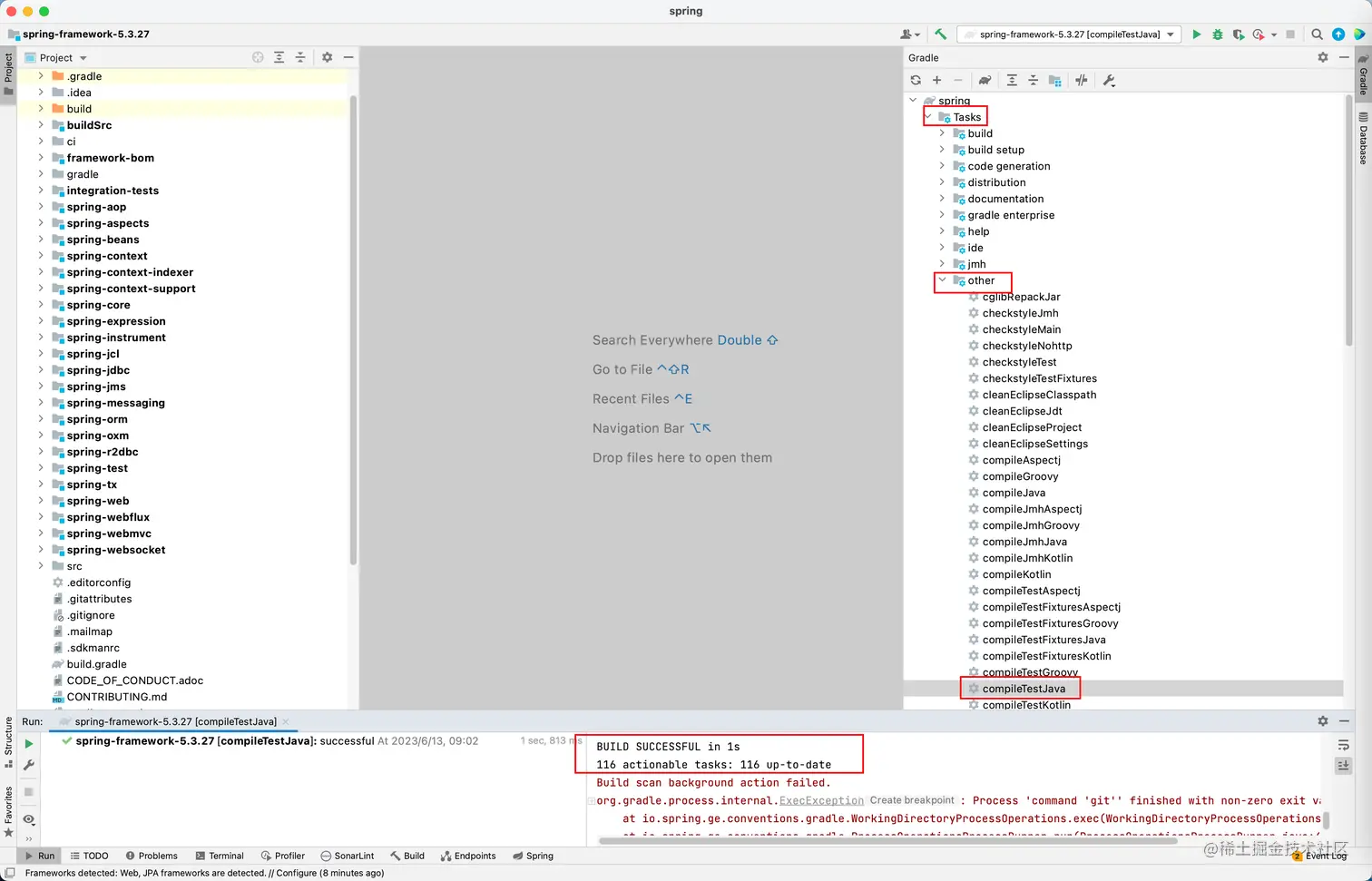
Task: Open Run panel gear settings
Action: coord(1323,721)
